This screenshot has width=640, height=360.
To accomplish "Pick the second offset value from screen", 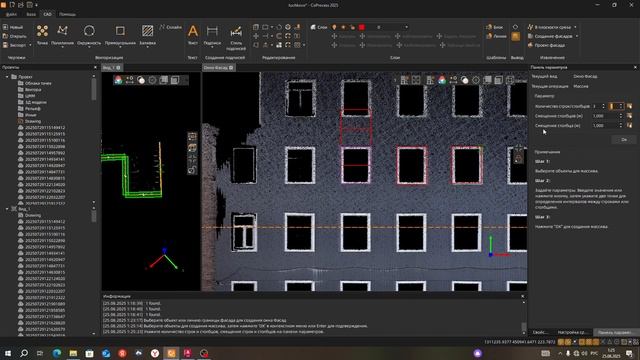I will [x=629, y=125].
